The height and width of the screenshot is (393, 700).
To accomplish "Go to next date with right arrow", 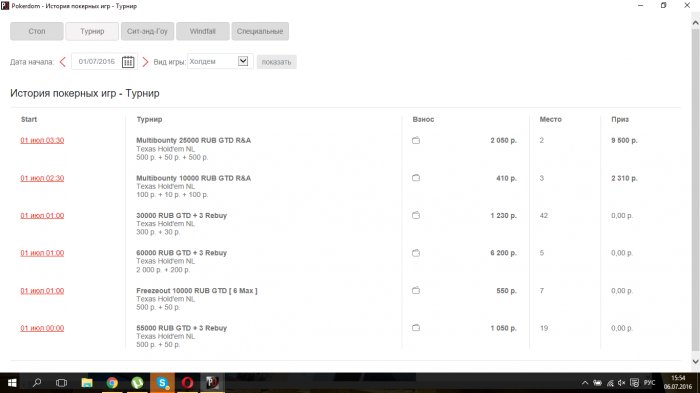I will [x=145, y=62].
